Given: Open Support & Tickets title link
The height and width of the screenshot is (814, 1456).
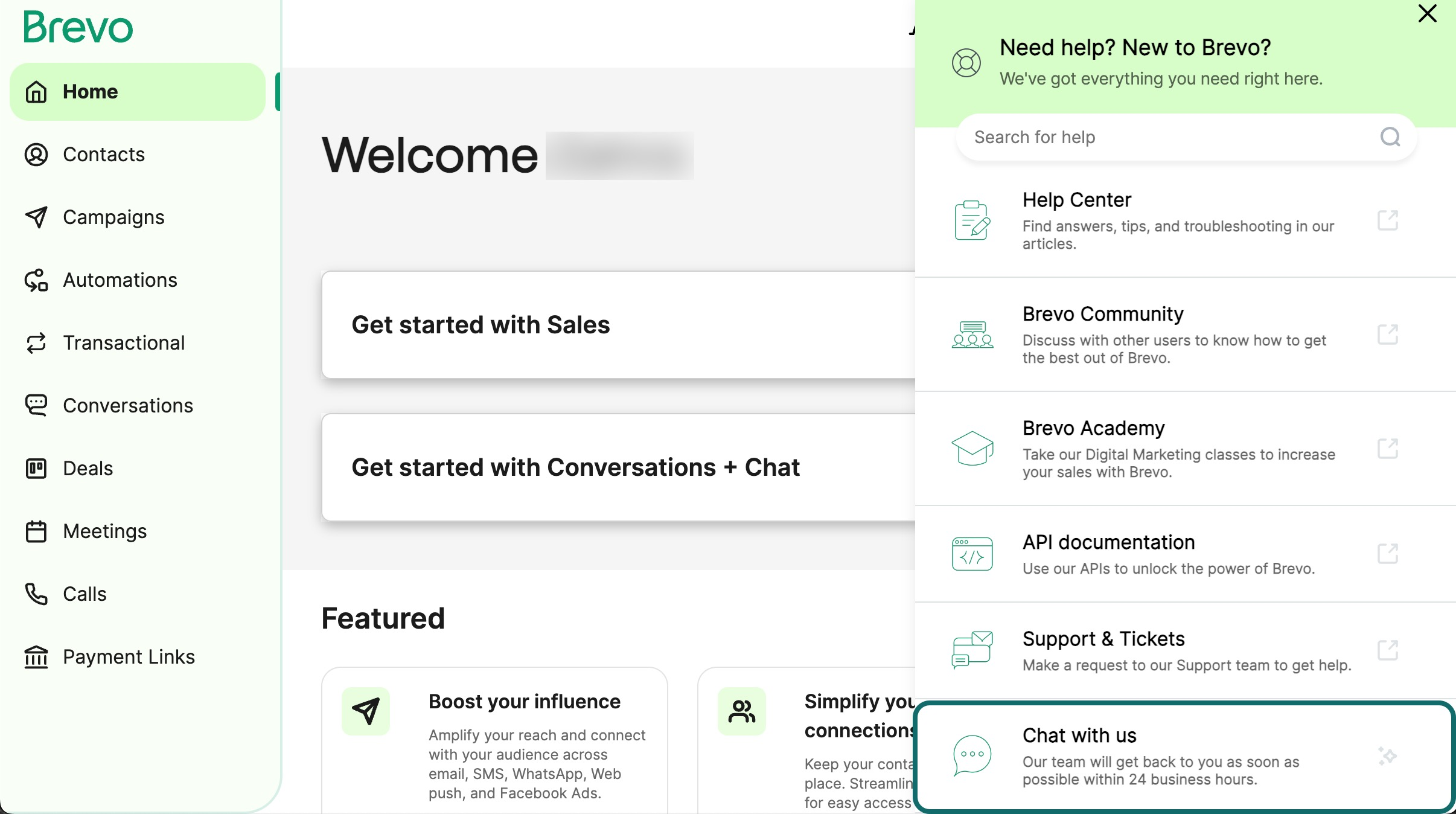Looking at the screenshot, I should 1103,639.
